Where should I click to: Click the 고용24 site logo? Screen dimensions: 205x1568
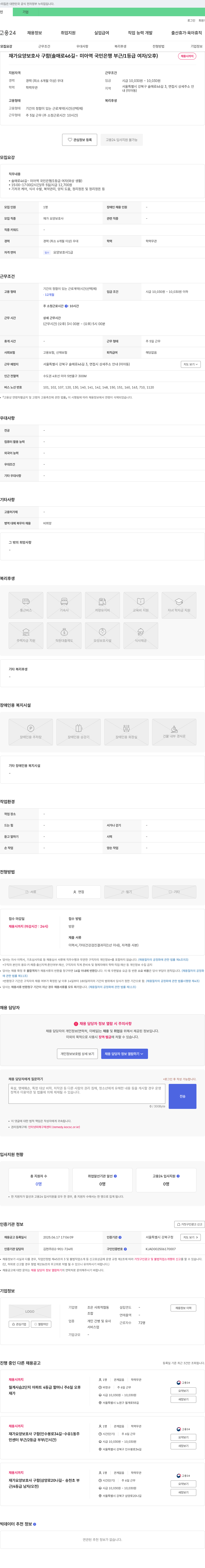8,33
